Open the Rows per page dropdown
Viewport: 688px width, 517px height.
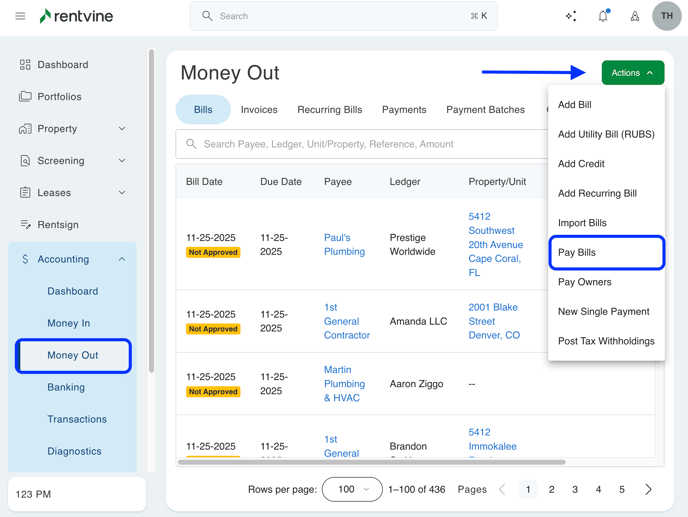[x=352, y=490]
